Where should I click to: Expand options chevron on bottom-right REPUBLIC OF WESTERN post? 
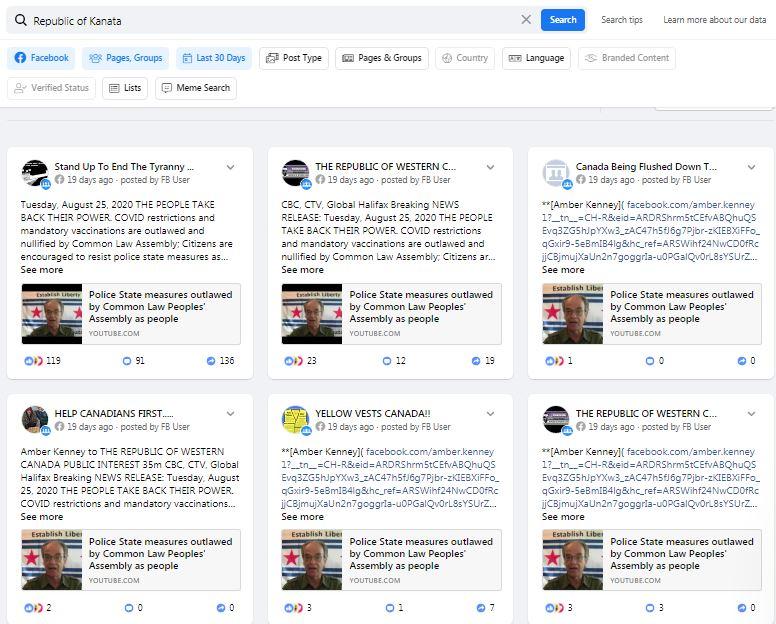click(751, 414)
